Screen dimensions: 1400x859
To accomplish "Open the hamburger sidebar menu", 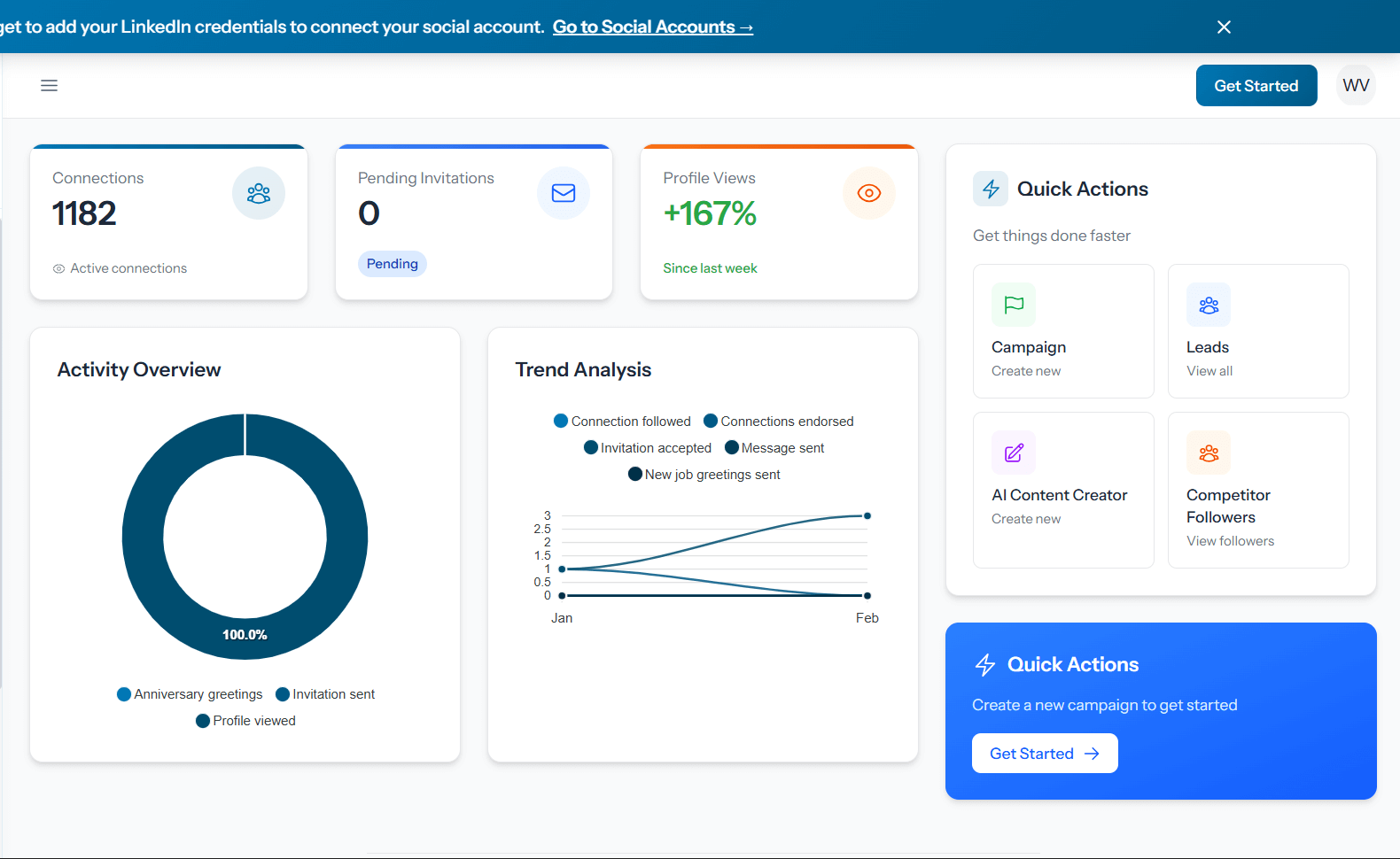I will pyautogui.click(x=49, y=86).
